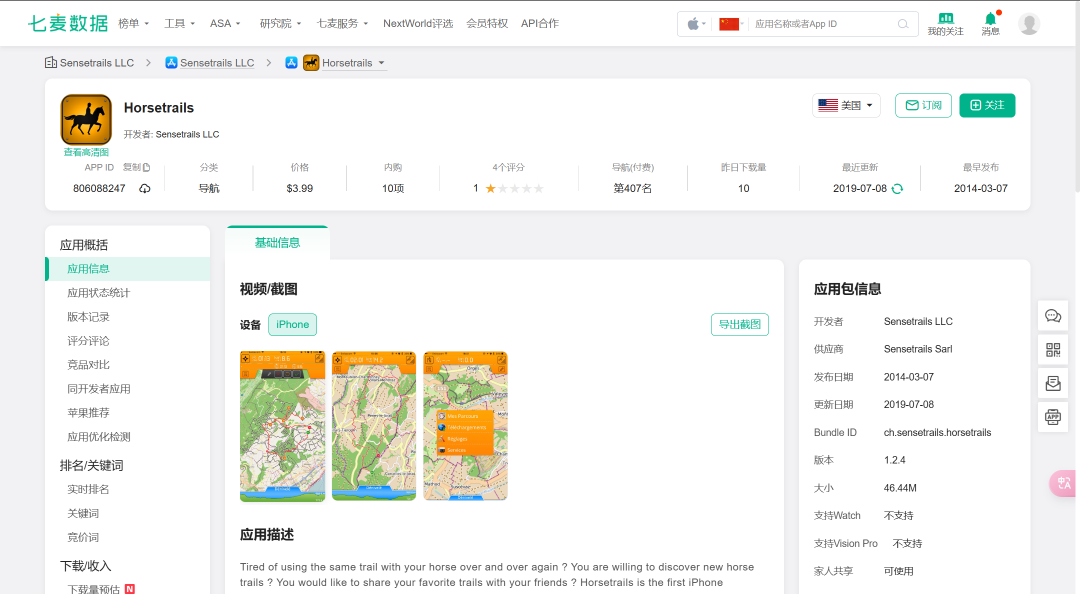
Task: Click the Bundle ID ch.sensetrails.horsetrails
Action: [937, 433]
